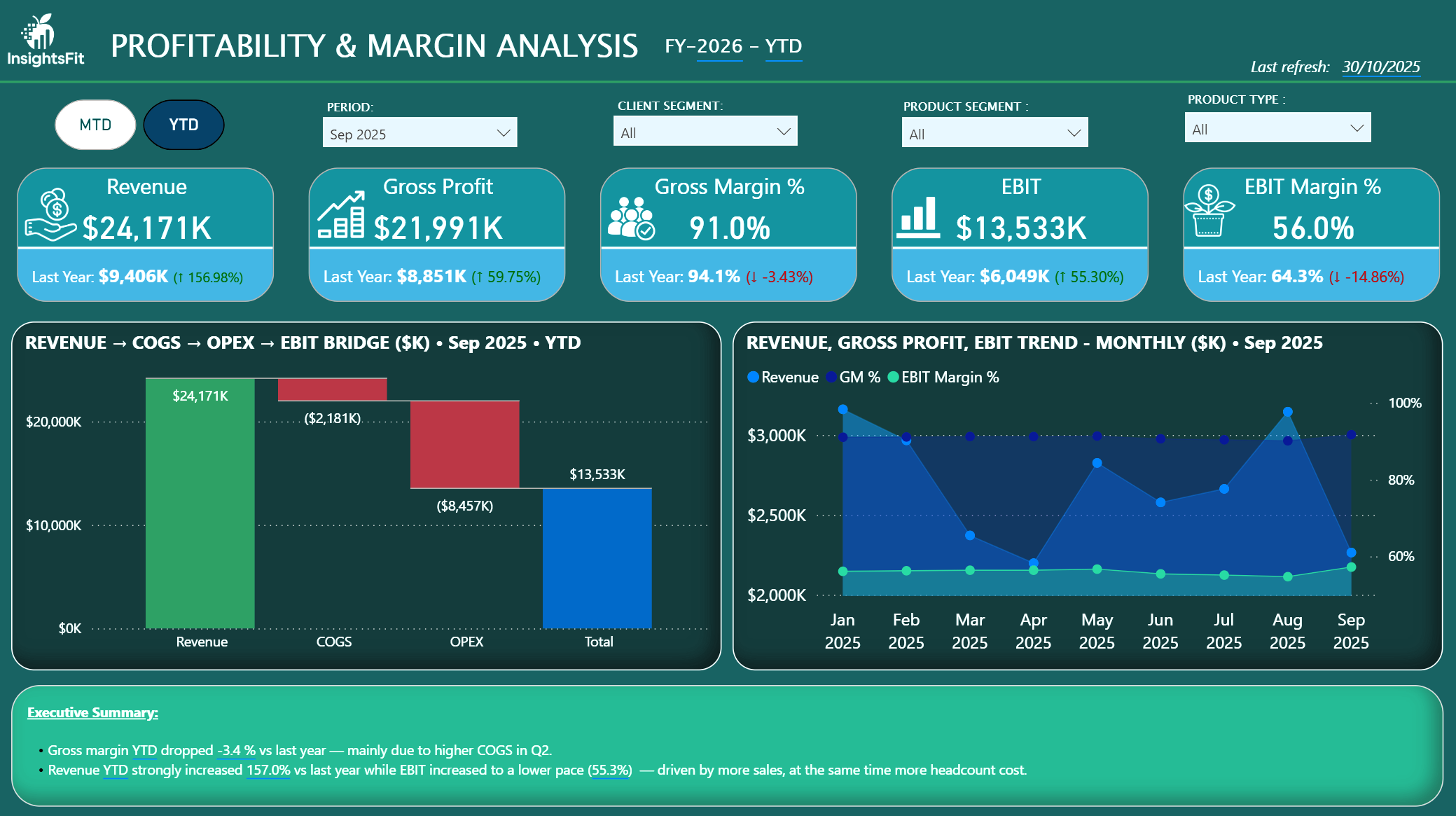Click the InsightsFit apple logo
Screen dimensions: 1456x816
pyautogui.click(x=39, y=32)
